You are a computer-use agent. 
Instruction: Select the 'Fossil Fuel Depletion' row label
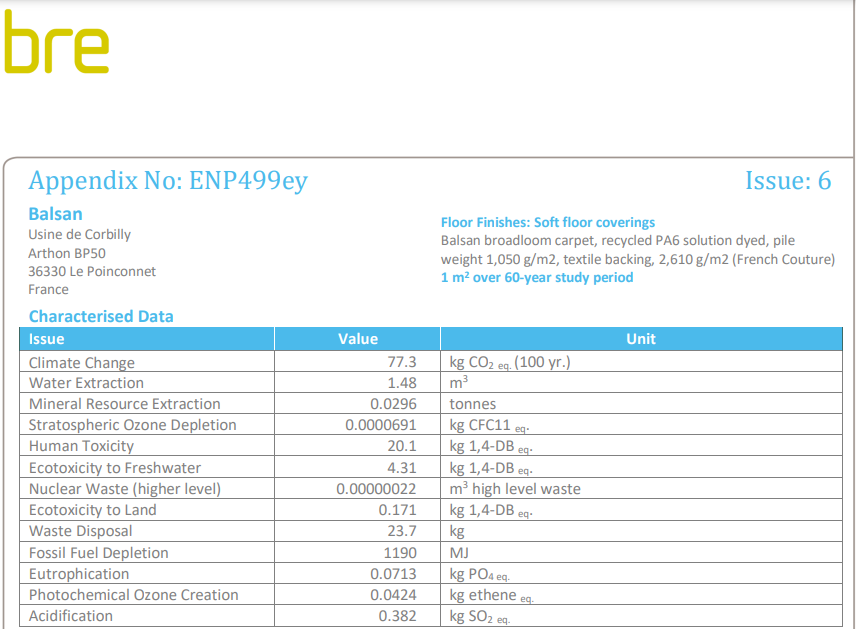coord(99,553)
